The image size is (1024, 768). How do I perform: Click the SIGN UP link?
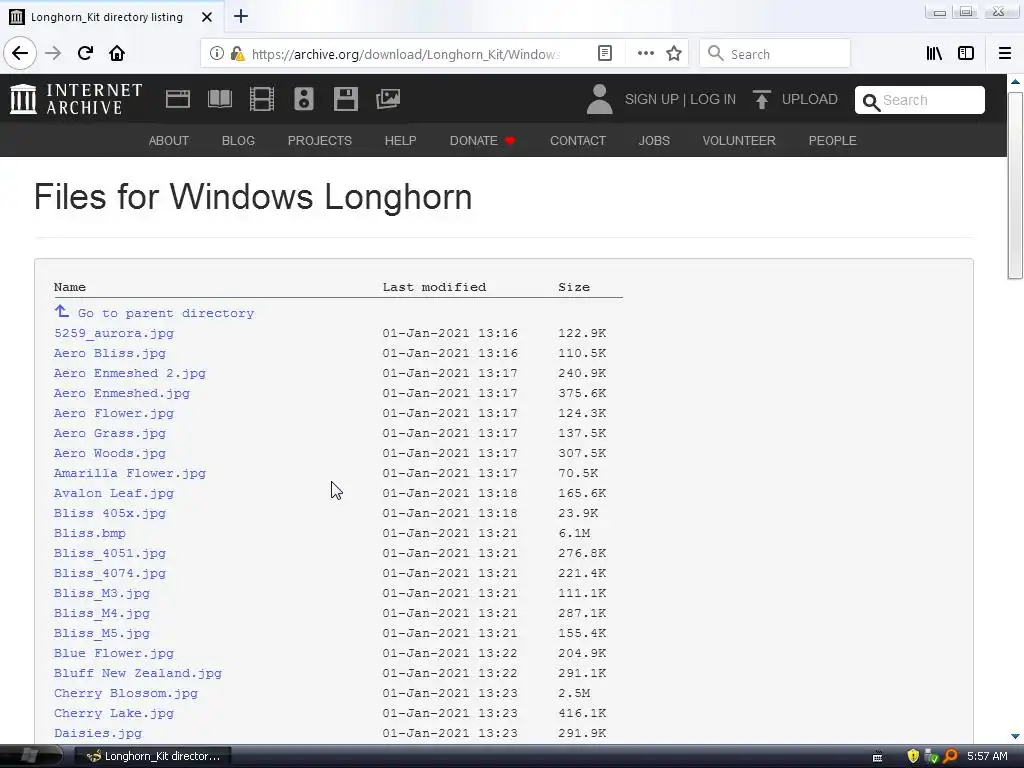point(652,99)
